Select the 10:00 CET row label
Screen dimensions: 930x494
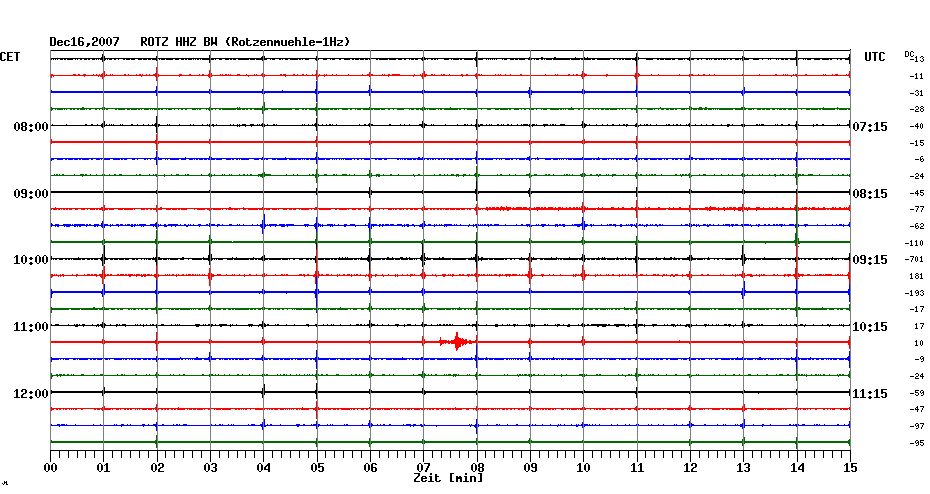click(x=31, y=260)
